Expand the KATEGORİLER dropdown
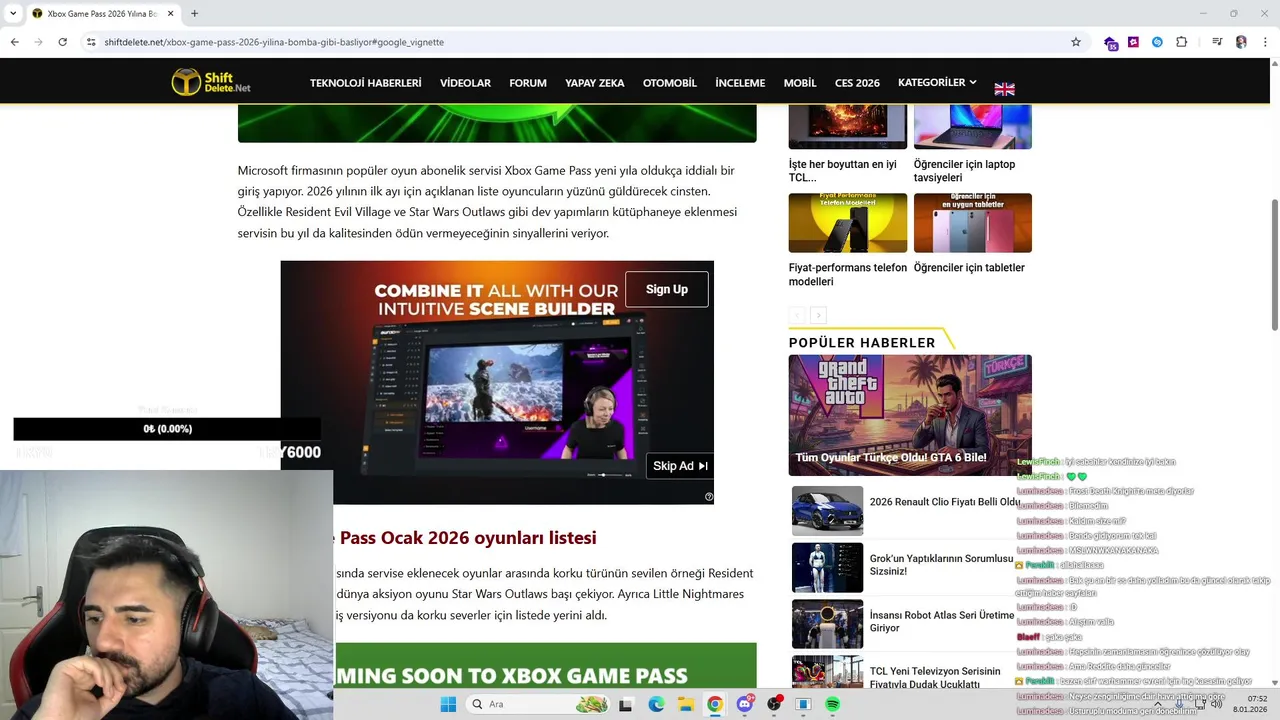Image resolution: width=1280 pixels, height=720 pixels. point(937,82)
